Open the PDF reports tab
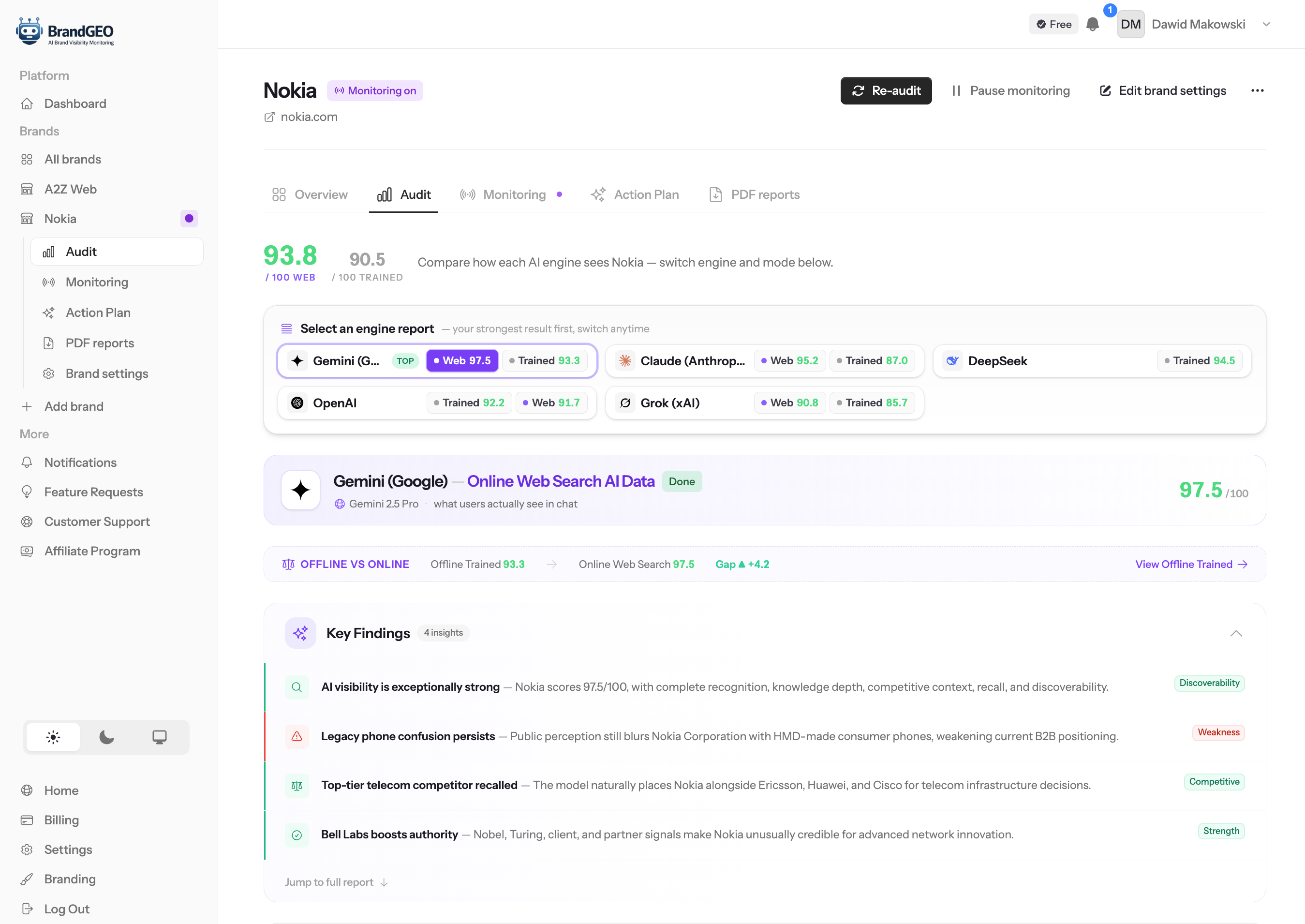The image size is (1305, 924). click(755, 194)
